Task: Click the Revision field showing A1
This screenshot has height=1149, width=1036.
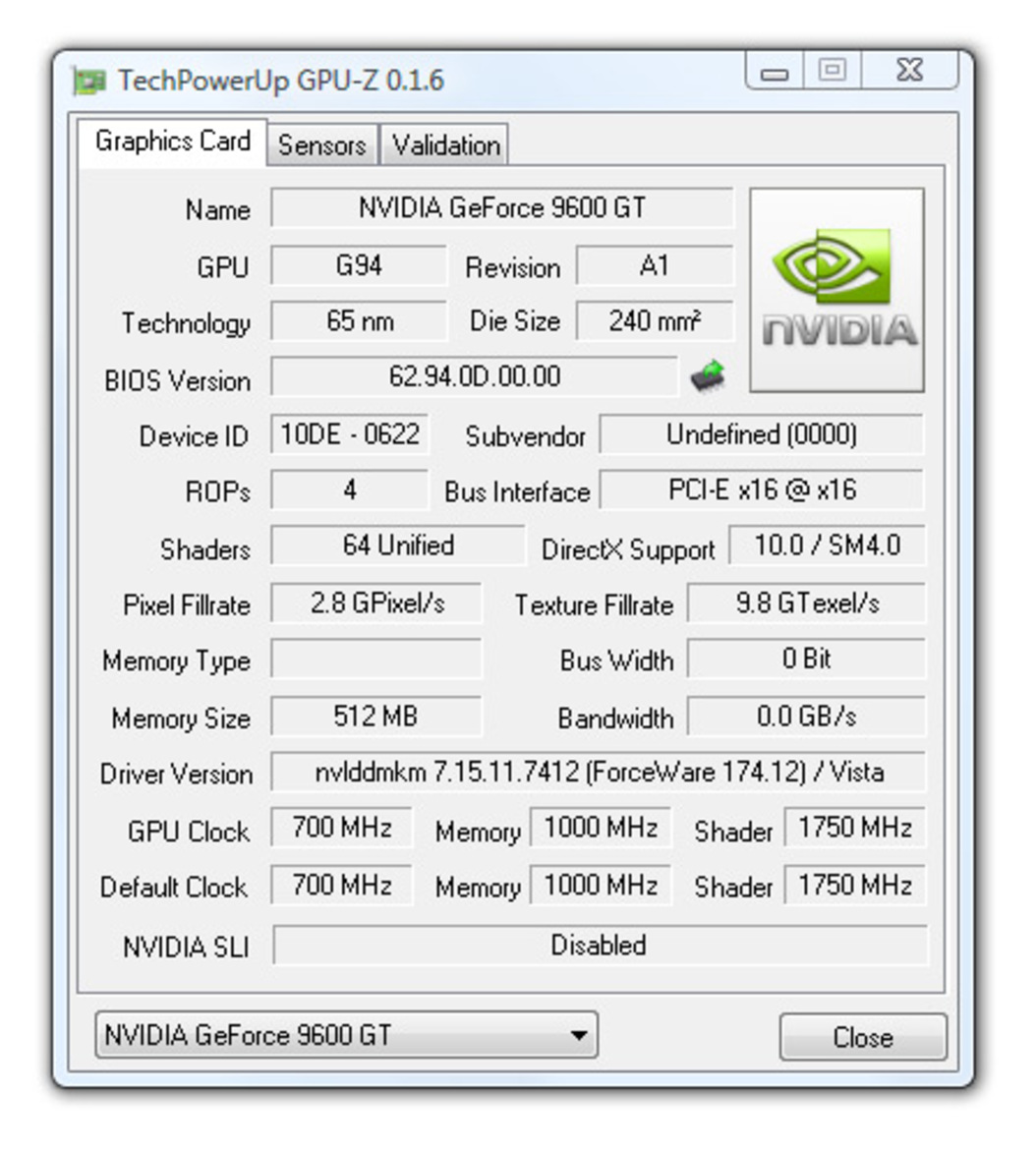Action: pos(655,265)
